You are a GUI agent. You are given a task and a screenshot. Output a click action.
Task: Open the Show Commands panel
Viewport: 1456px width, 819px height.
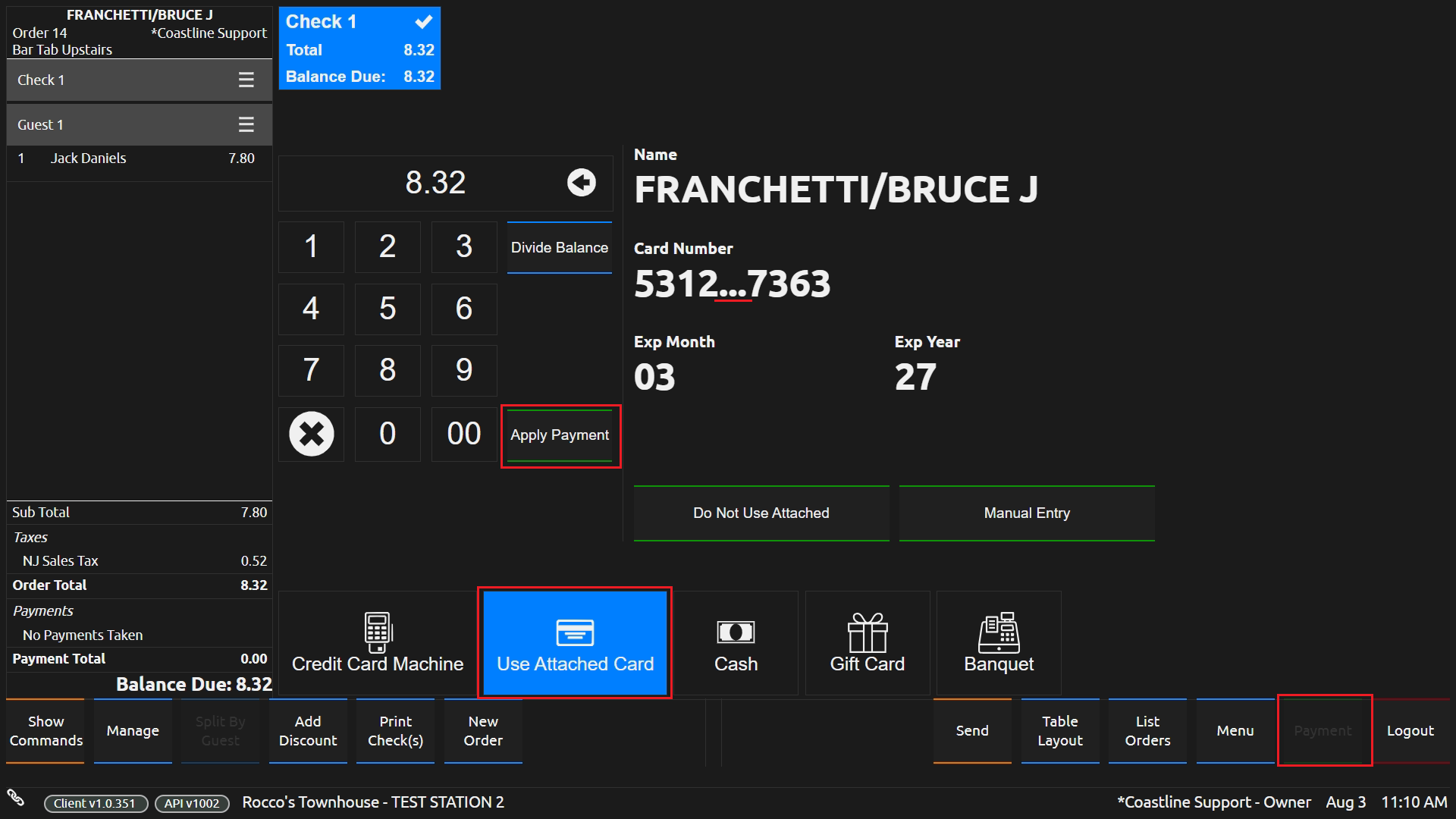pyautogui.click(x=45, y=730)
